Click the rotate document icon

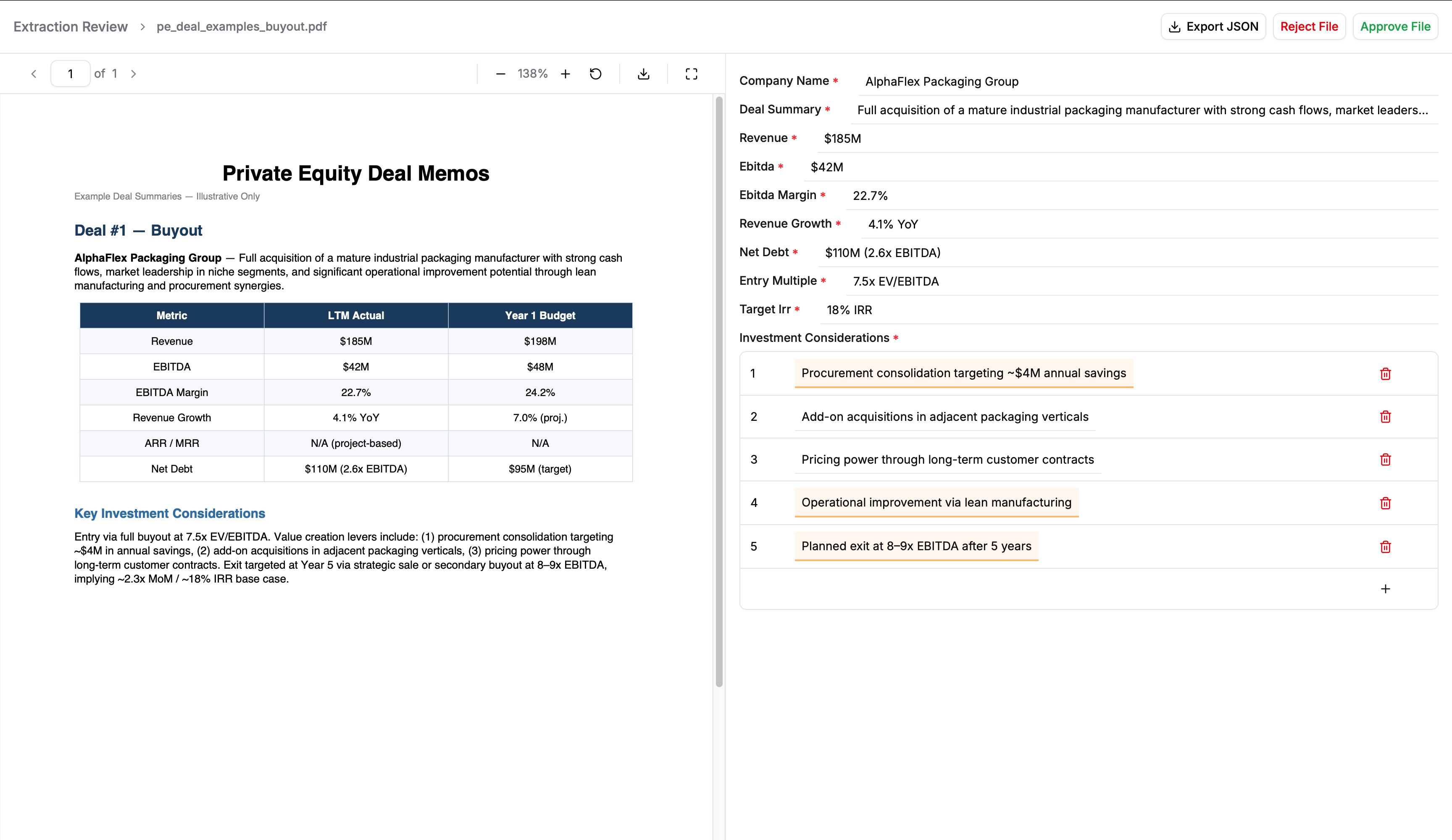pos(596,74)
